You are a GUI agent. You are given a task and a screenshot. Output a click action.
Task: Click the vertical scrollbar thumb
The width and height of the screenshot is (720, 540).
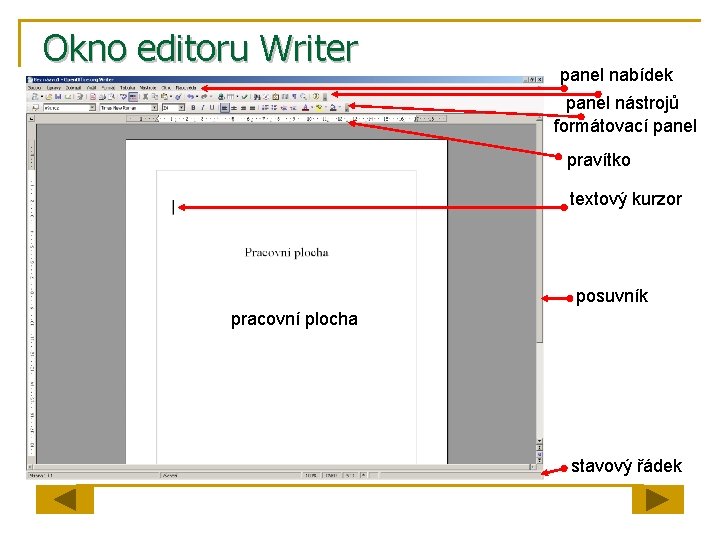[540, 233]
